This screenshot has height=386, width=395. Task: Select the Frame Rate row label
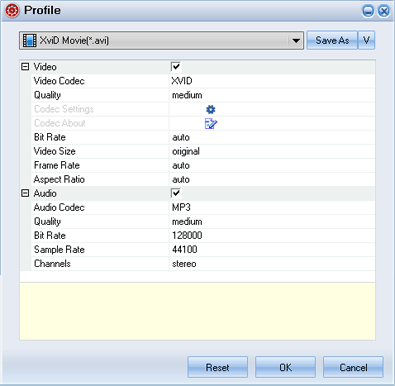point(57,165)
